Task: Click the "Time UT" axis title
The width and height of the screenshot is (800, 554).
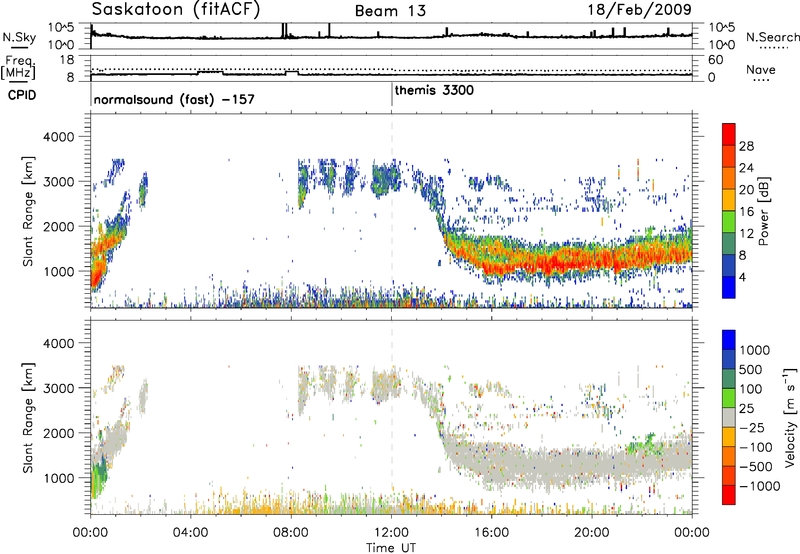Action: pyautogui.click(x=391, y=548)
